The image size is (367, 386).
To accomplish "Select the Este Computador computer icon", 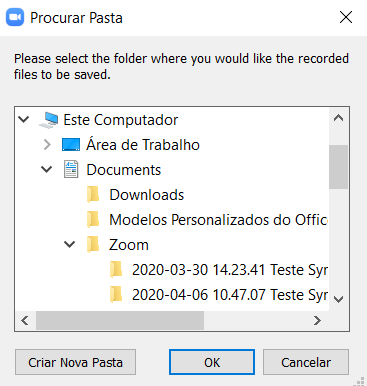I will (49, 120).
